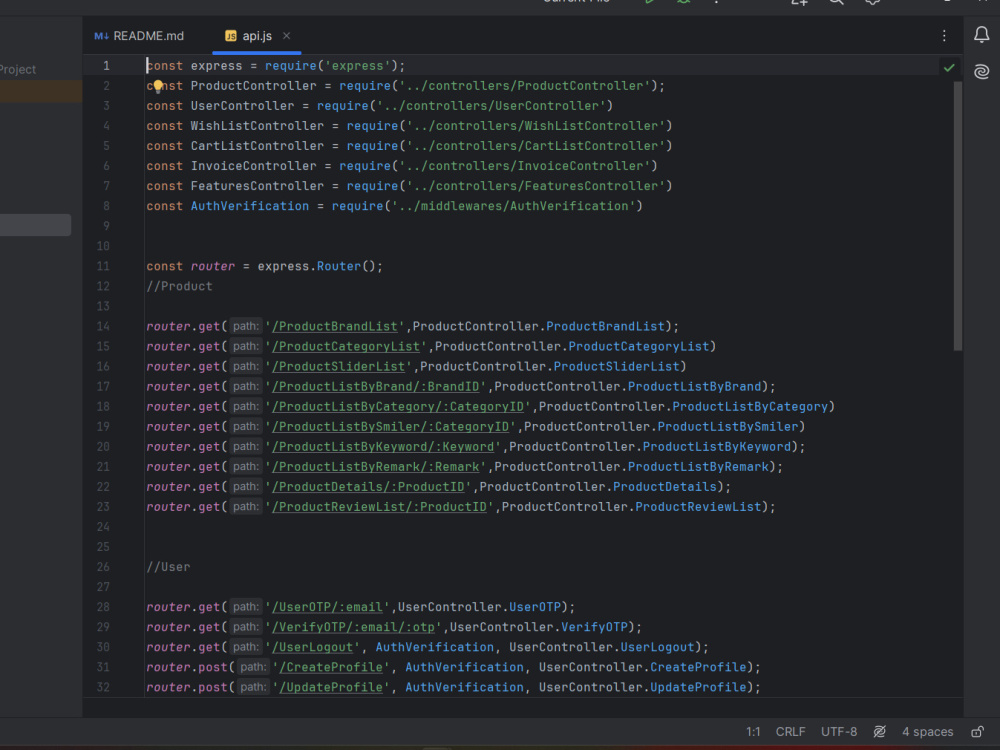Image resolution: width=1000 pixels, height=750 pixels.
Task: Click router.post on line 32
Action: click(x=187, y=688)
